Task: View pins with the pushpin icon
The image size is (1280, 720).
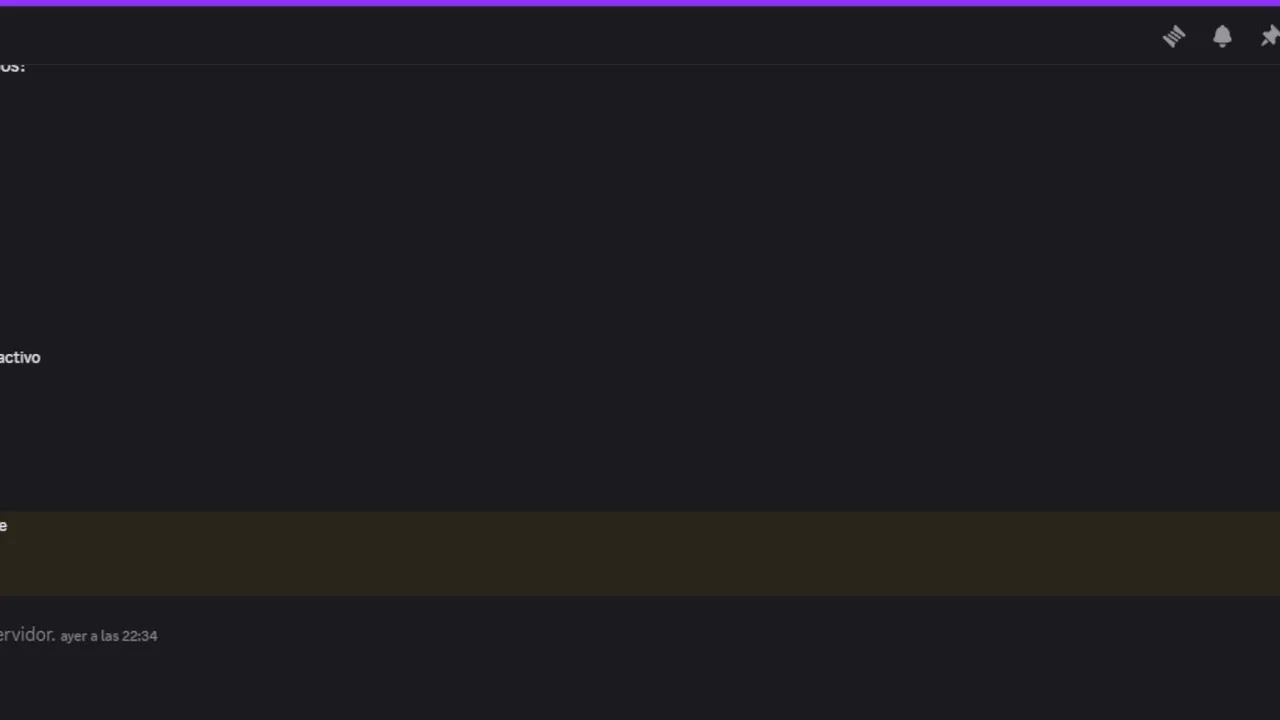Action: click(1269, 37)
